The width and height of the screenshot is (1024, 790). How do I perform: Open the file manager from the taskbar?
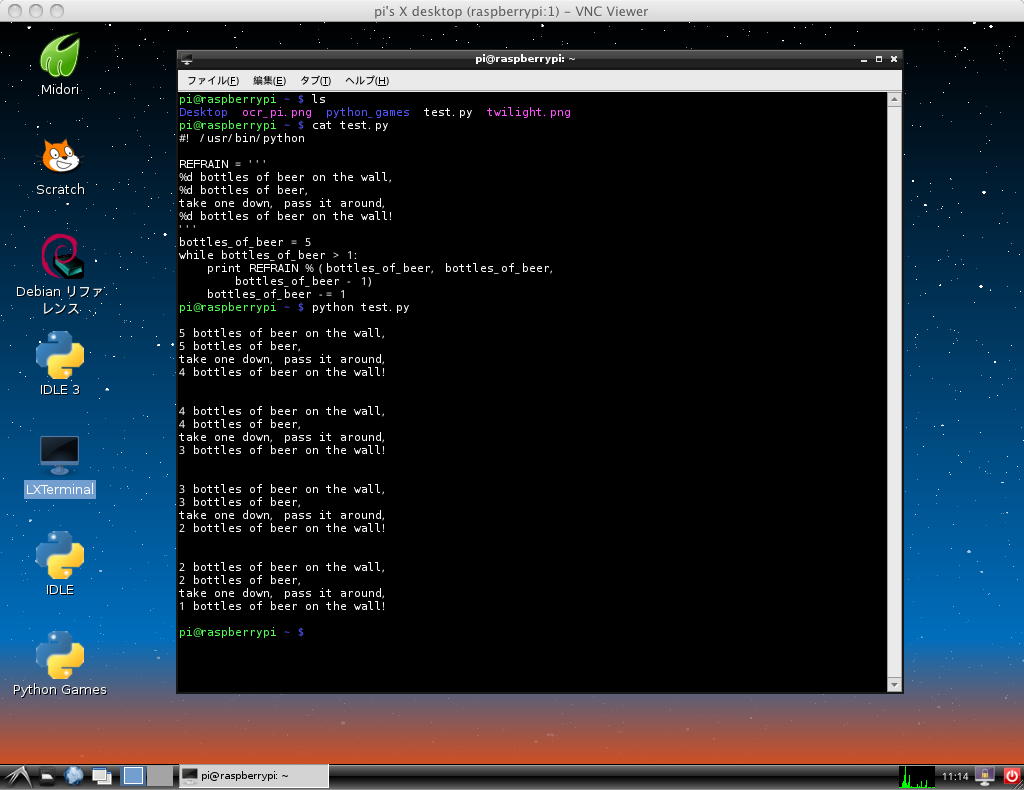pos(47,775)
